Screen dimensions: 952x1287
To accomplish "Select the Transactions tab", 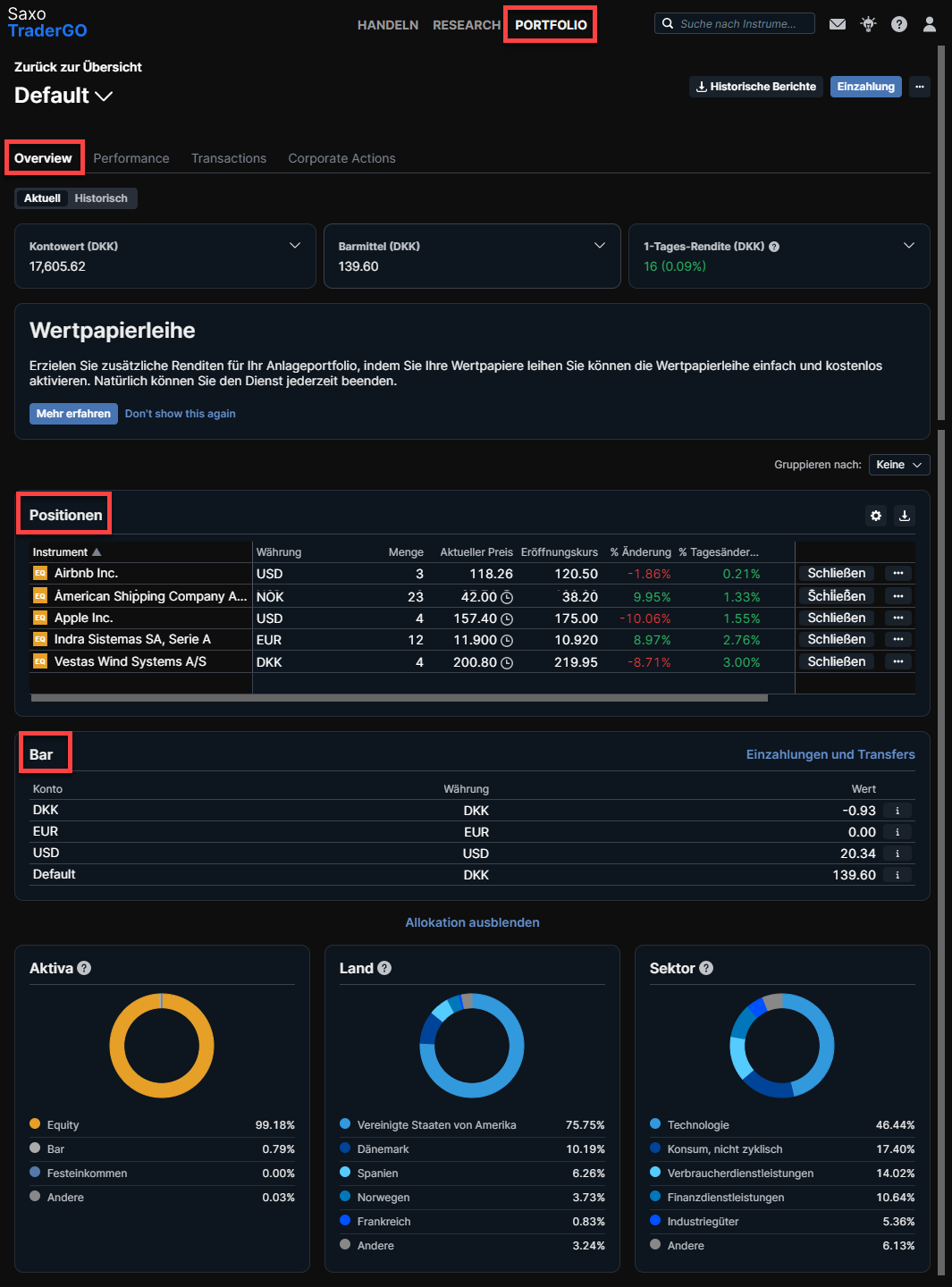I will [x=229, y=158].
